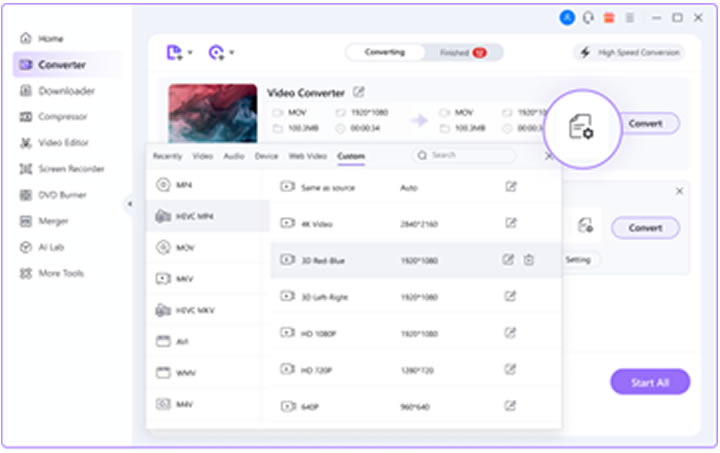Choose MKV in the format list

point(208,279)
